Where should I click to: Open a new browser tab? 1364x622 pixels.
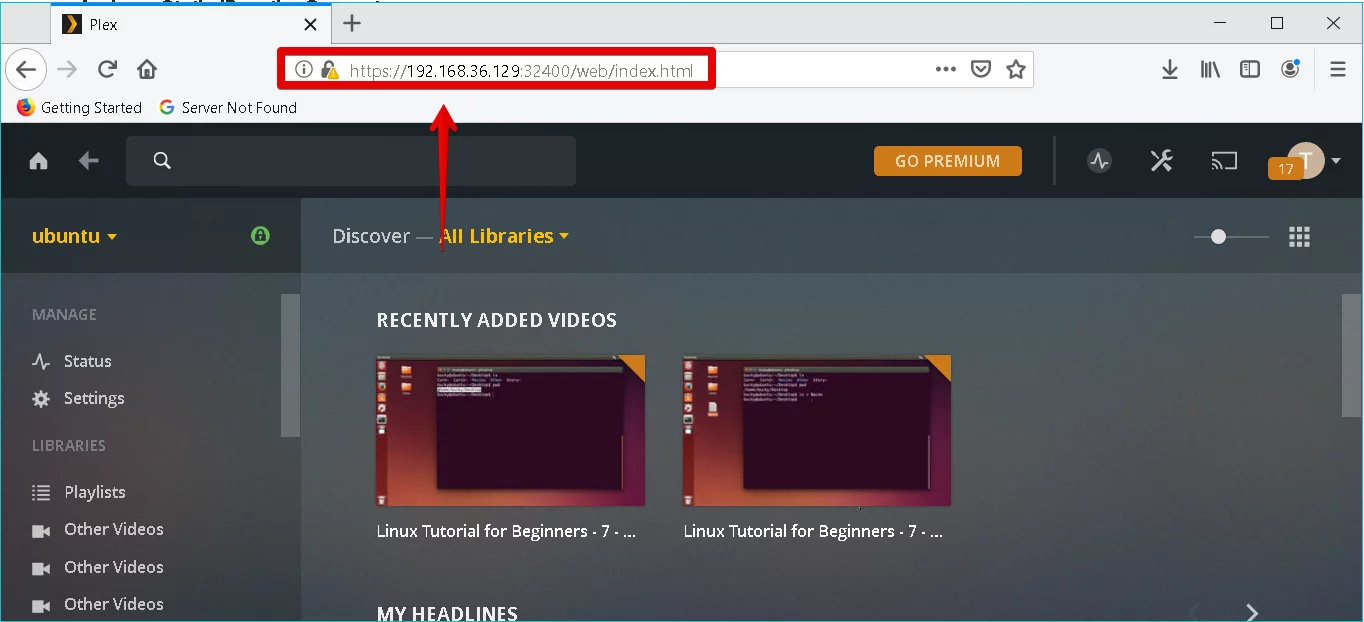pyautogui.click(x=352, y=23)
